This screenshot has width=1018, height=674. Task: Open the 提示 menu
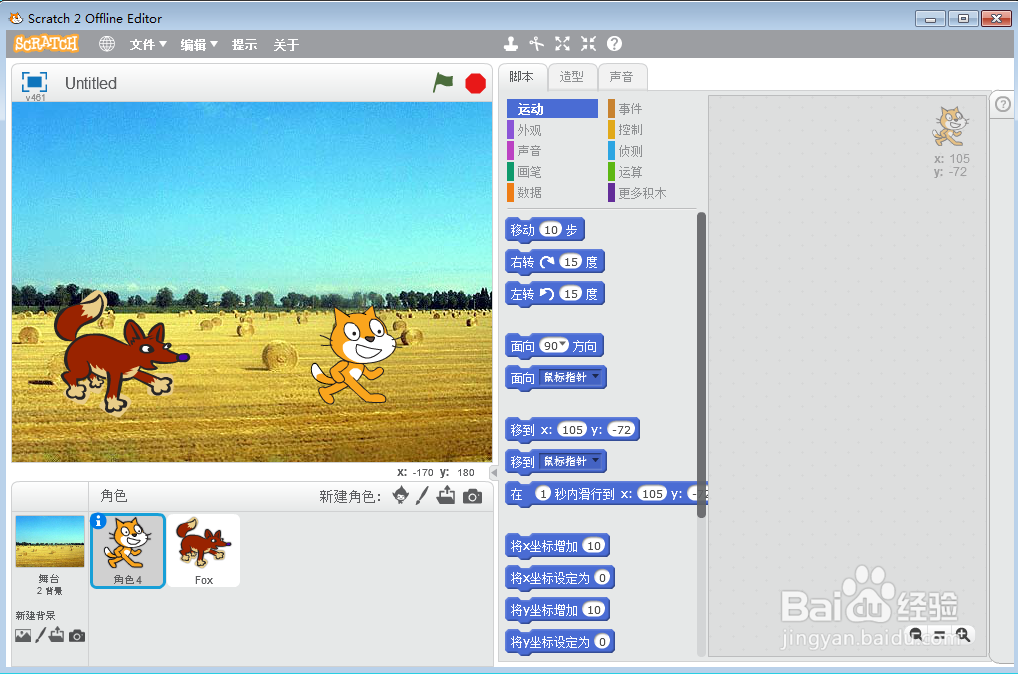[244, 44]
